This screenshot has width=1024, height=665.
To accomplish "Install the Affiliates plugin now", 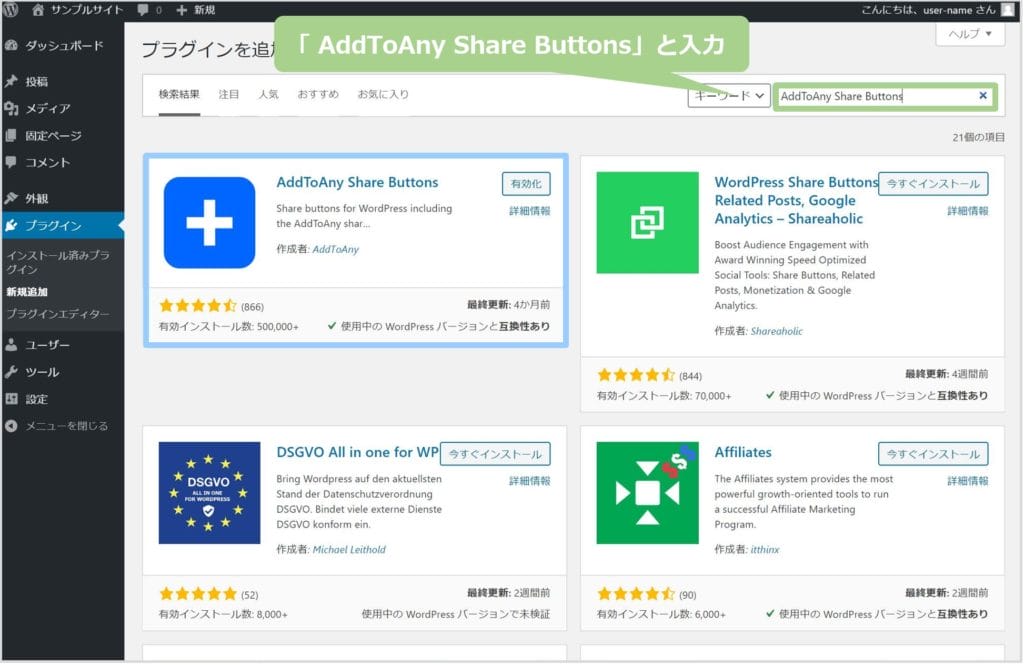I will coord(932,454).
